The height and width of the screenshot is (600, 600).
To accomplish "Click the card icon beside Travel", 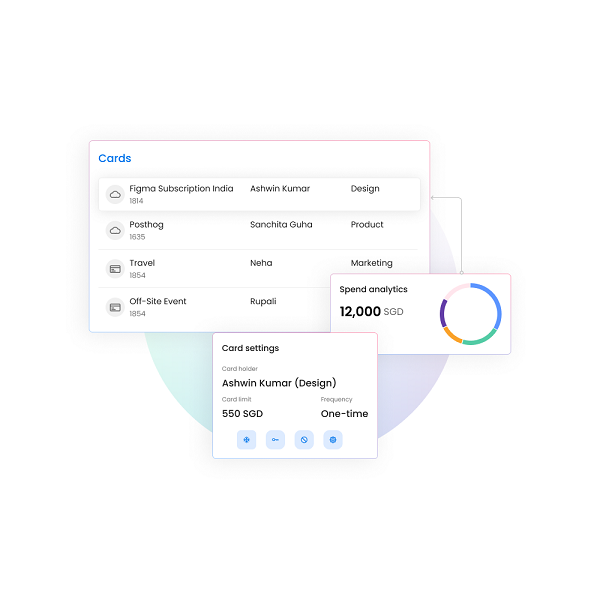I will pos(115,269).
